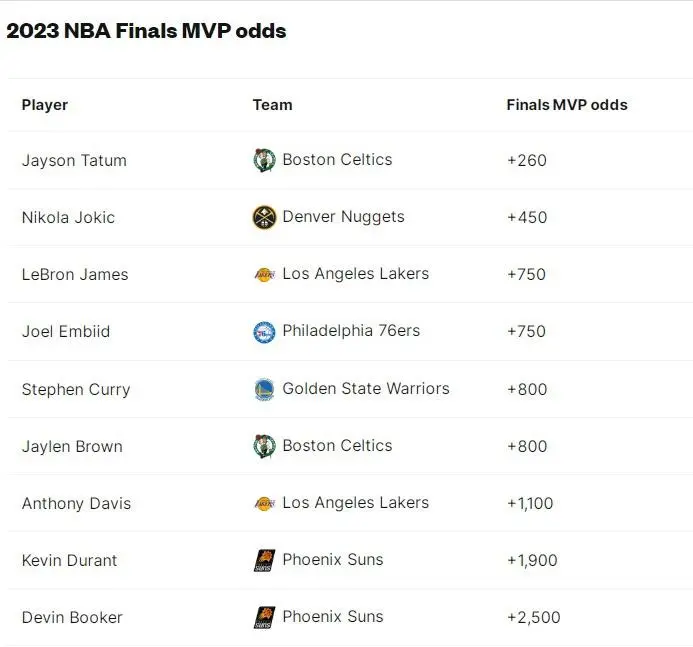The image size is (693, 647).
Task: Select the Finals MVP odds column header
Action: [x=567, y=105]
